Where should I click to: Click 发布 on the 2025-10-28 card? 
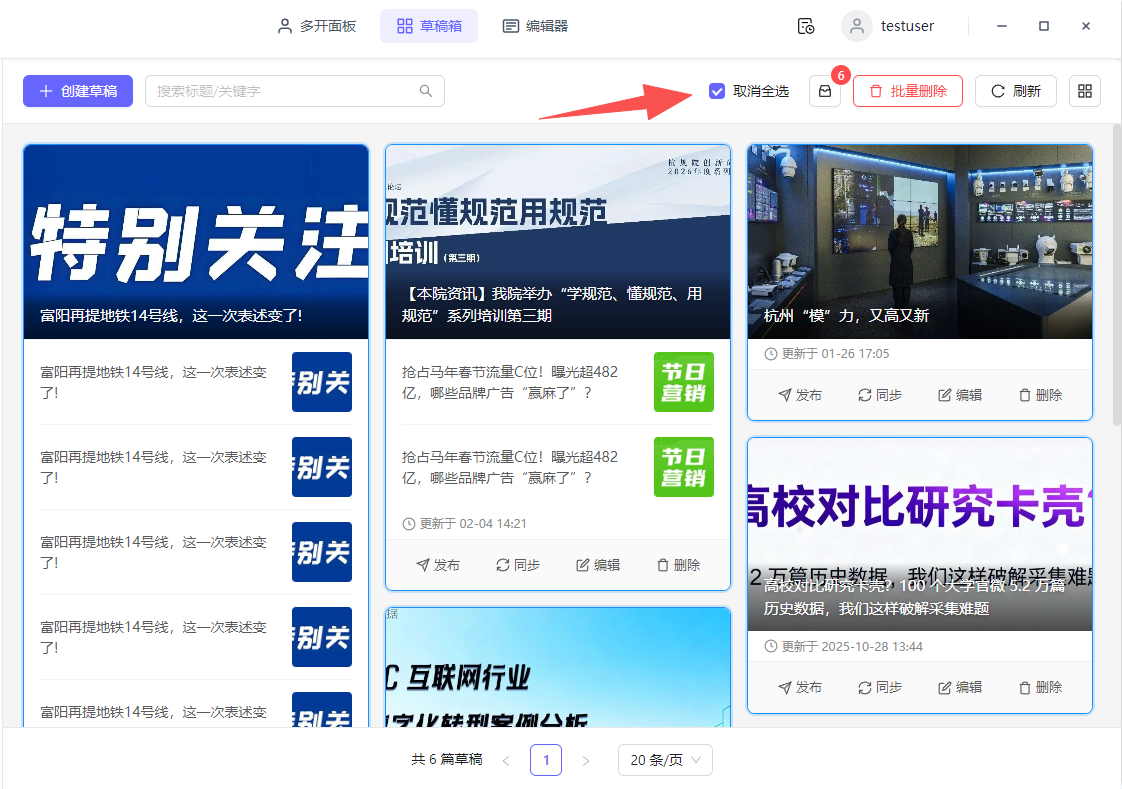(x=800, y=687)
